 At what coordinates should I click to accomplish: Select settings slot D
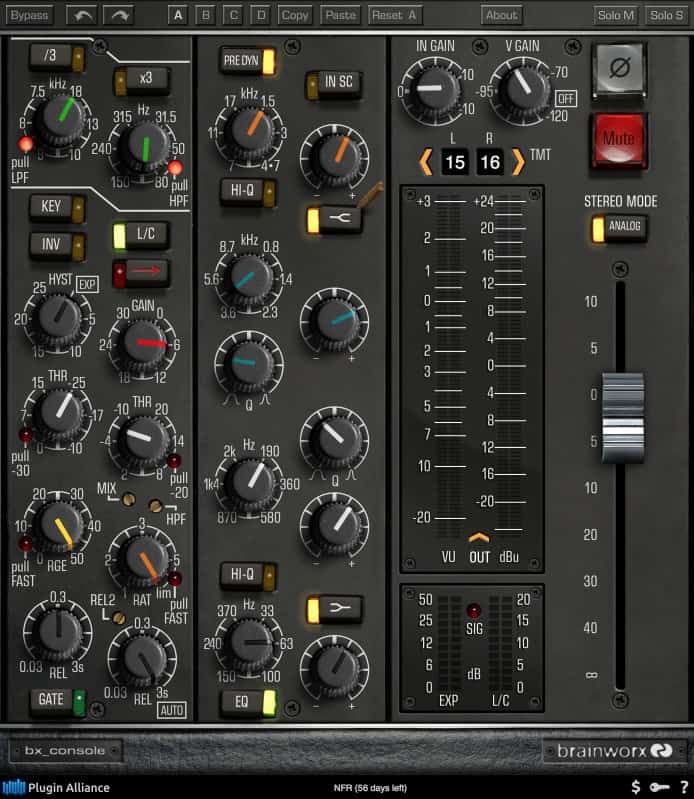point(261,15)
